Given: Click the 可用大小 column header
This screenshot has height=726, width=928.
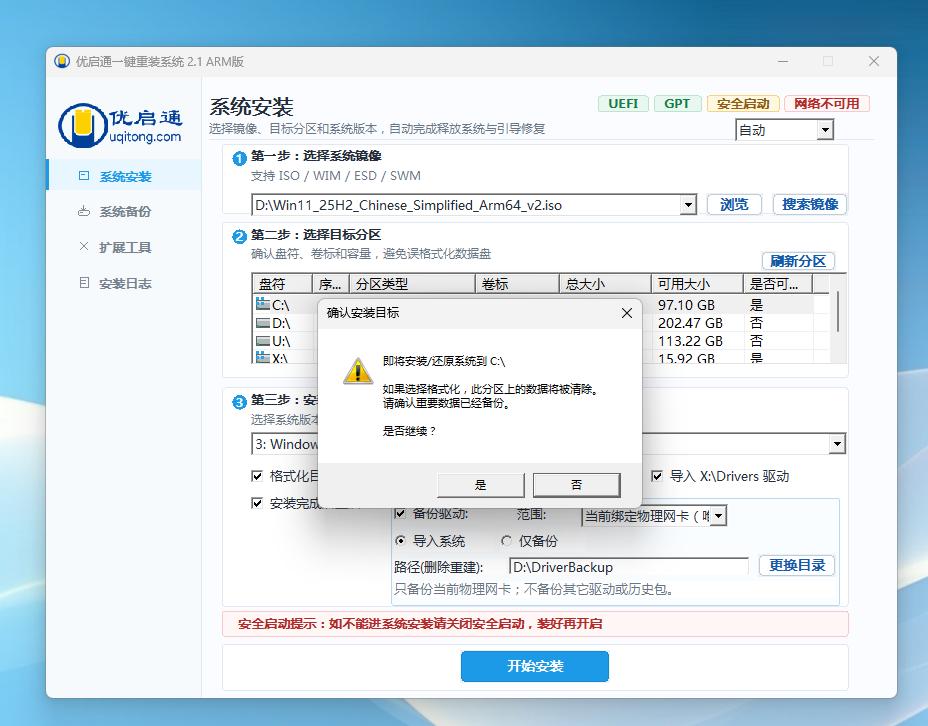Looking at the screenshot, I should [x=697, y=284].
